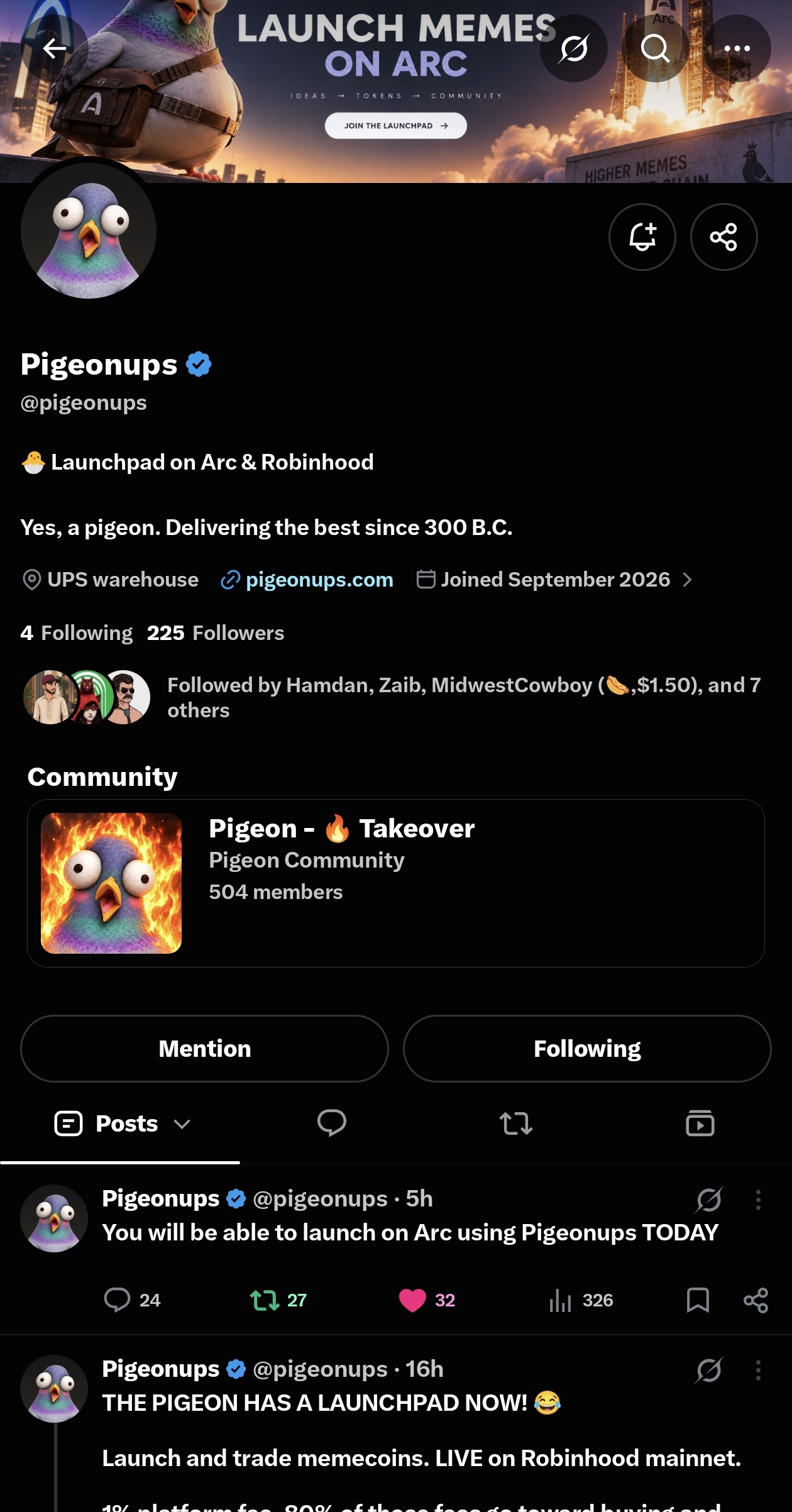
Task: Click the Mention button
Action: (x=205, y=1049)
